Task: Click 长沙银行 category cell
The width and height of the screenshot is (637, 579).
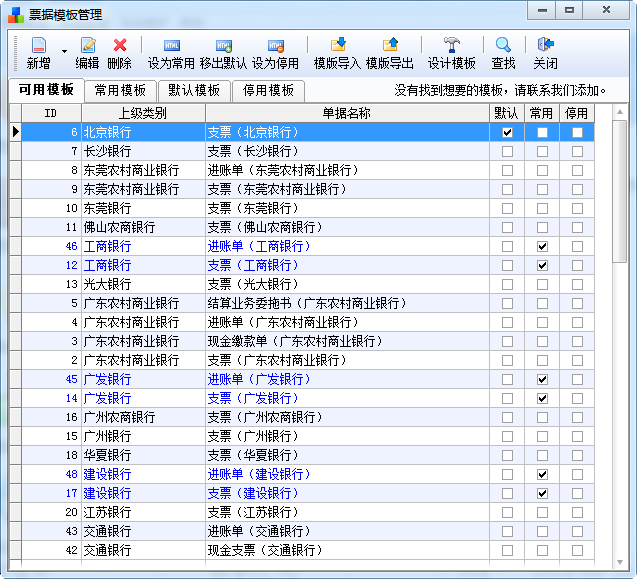Action: 143,152
